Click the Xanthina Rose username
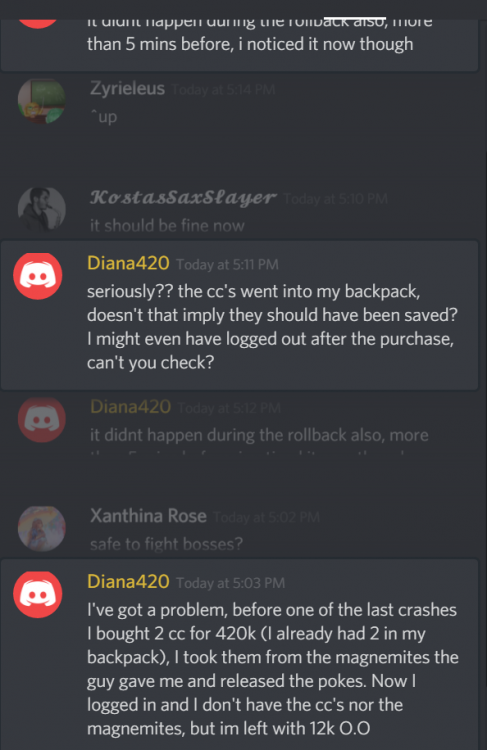Viewport: 487px width, 750px height. pos(148,516)
